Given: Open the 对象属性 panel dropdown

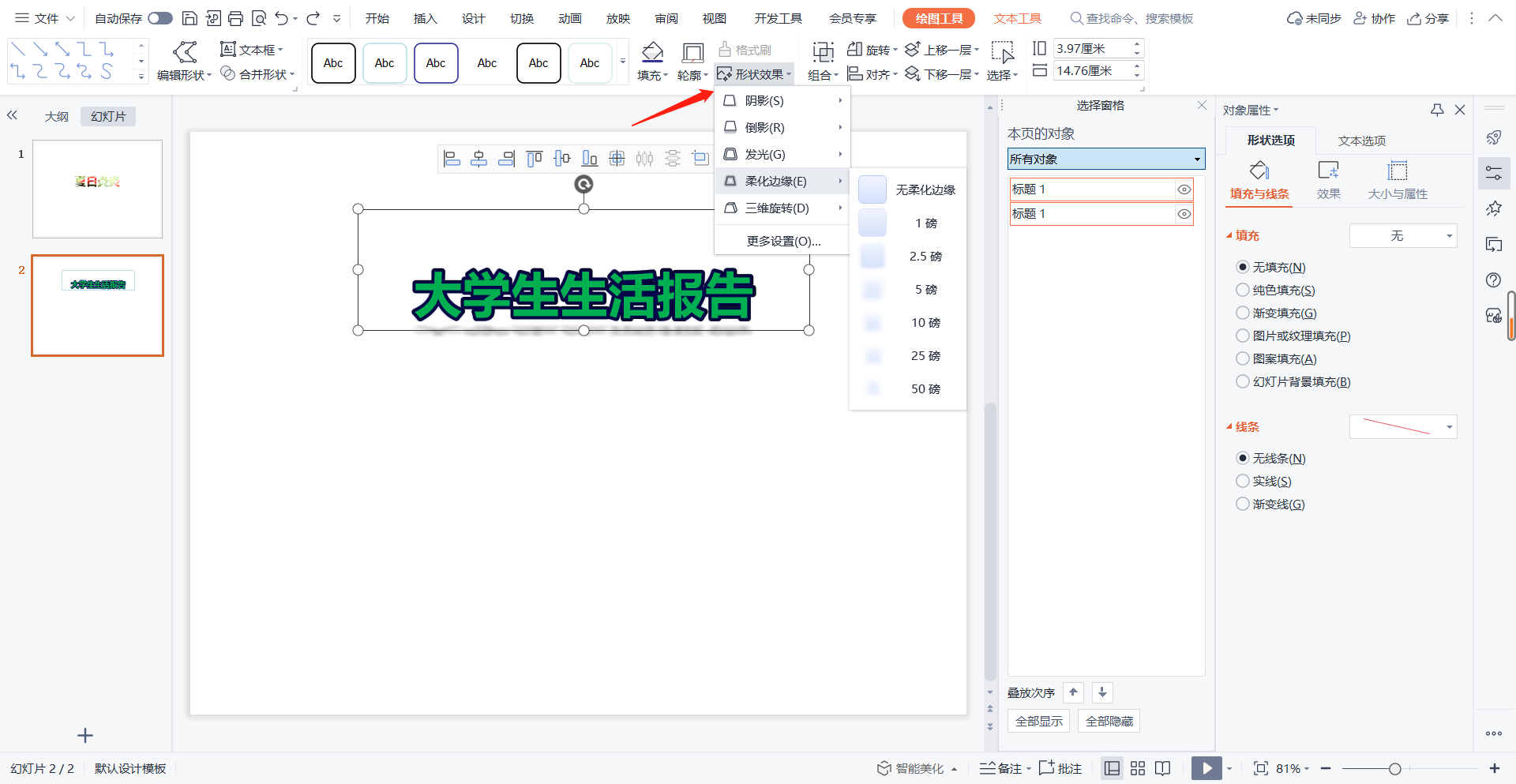Looking at the screenshot, I should 1251,110.
